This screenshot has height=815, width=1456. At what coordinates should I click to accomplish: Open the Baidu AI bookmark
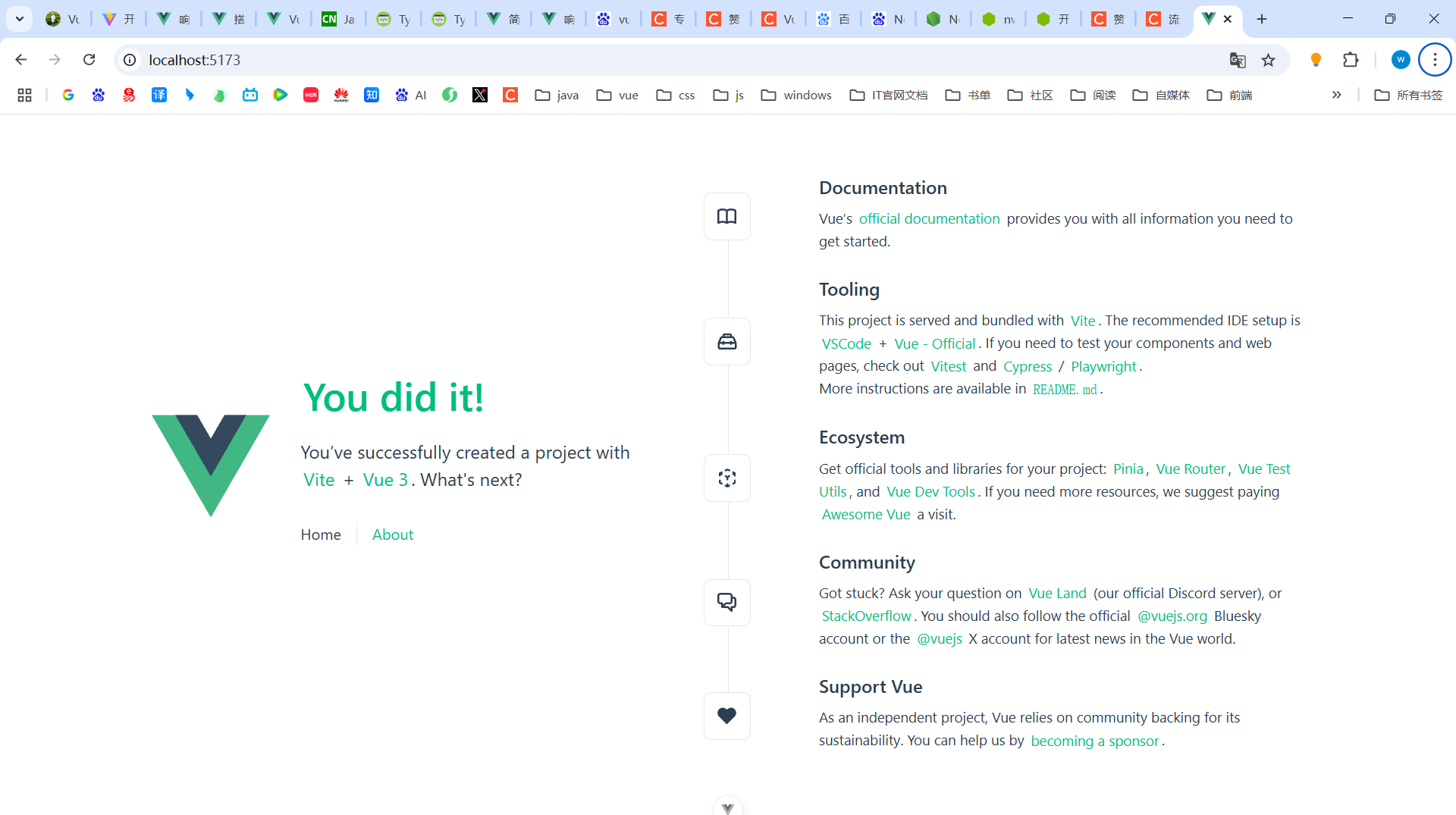point(410,95)
